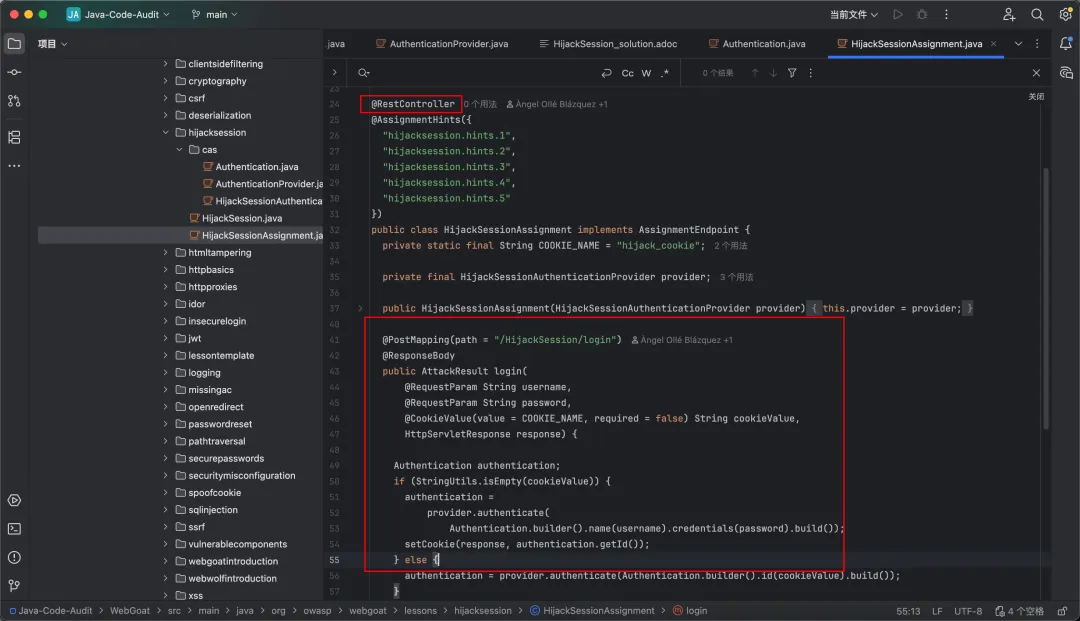Image resolution: width=1080 pixels, height=621 pixels.
Task: Expand folded constructor at line 37
Action: (x=360, y=308)
